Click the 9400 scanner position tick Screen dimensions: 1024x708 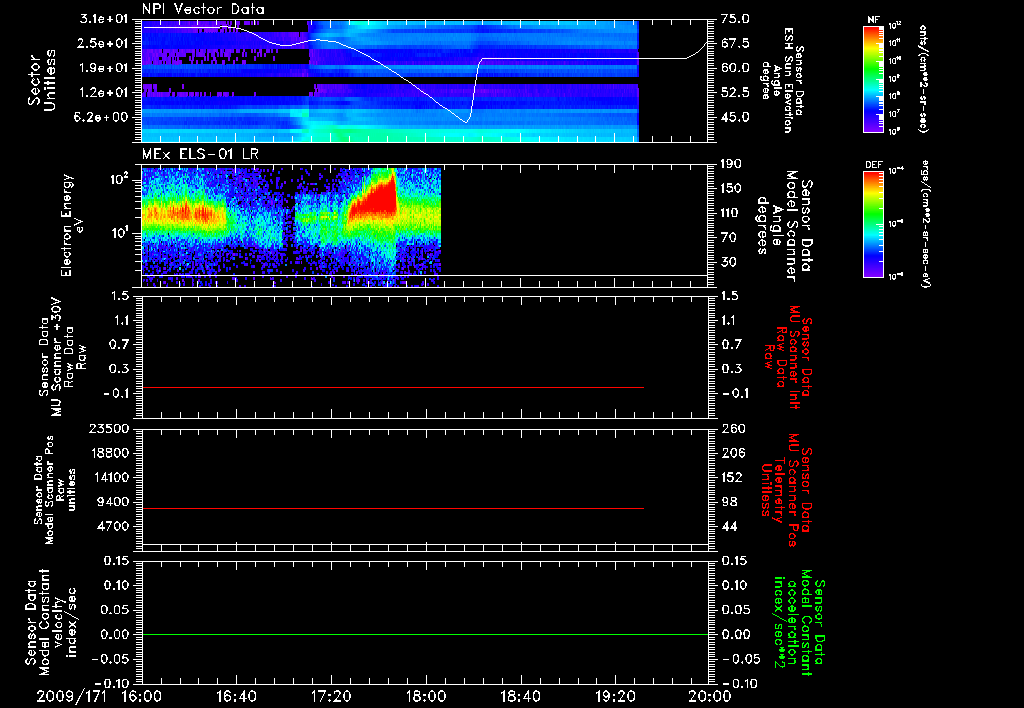coord(114,502)
